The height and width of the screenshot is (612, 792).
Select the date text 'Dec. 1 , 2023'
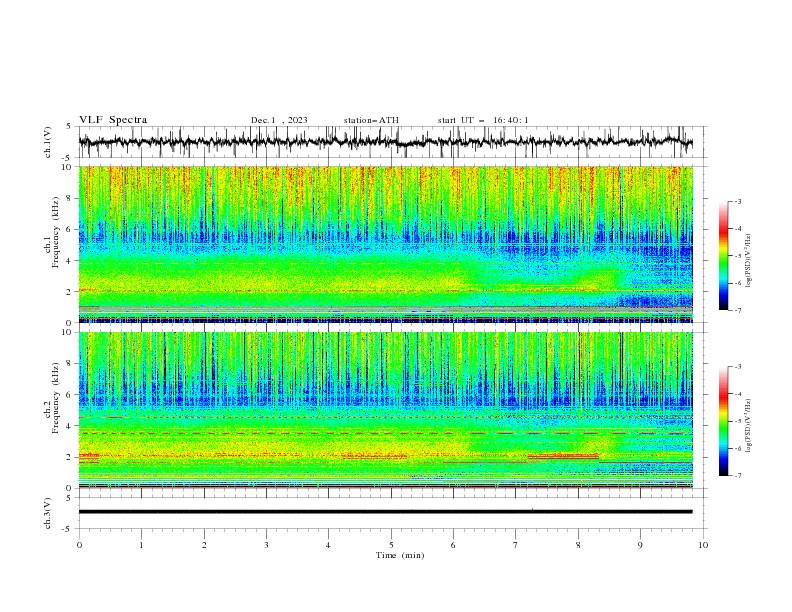(279, 120)
